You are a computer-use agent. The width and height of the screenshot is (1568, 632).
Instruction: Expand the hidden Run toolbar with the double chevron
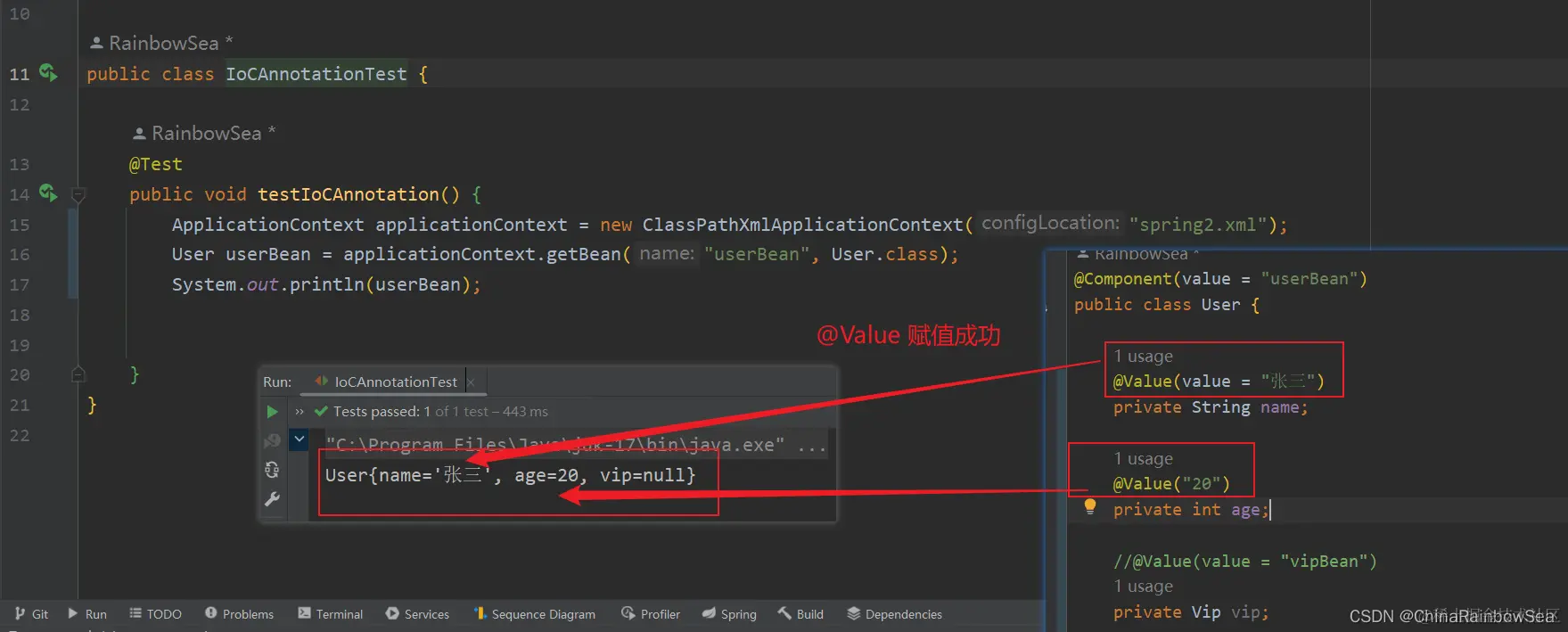point(300,412)
